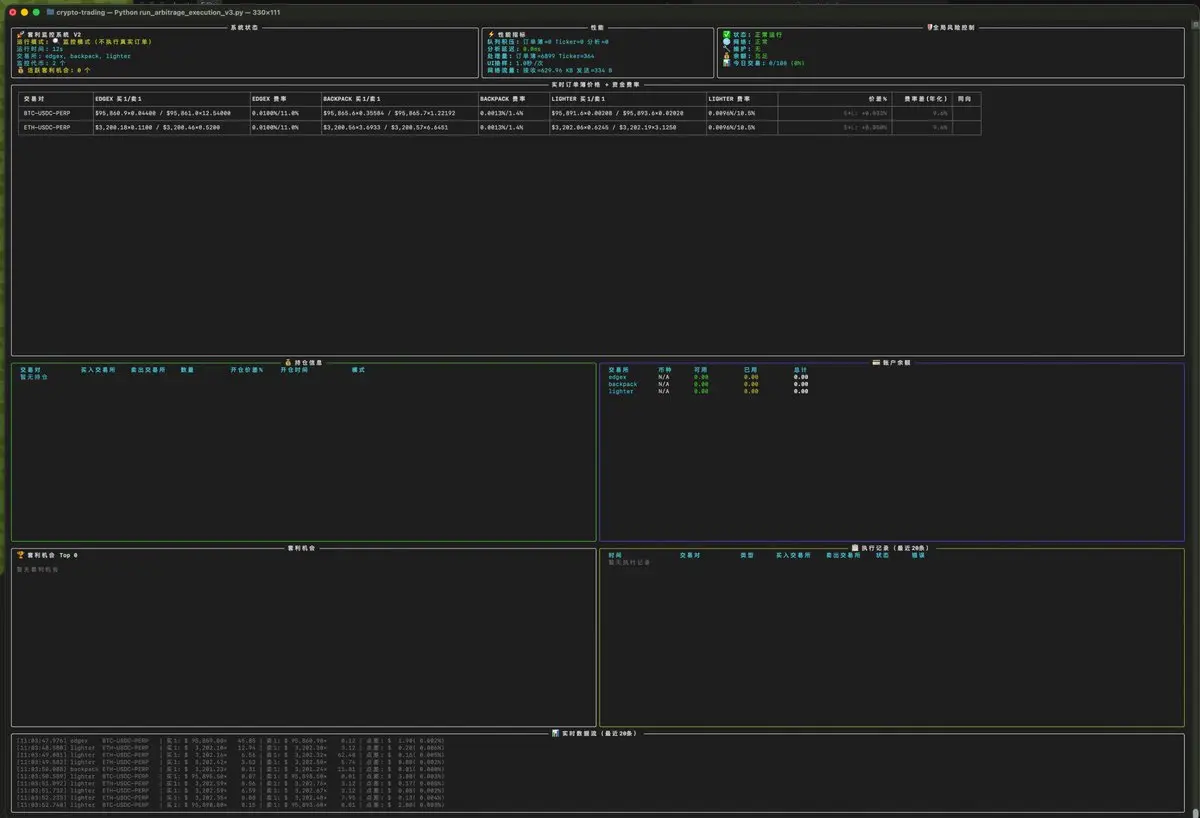Viewport: 1200px width, 818px height.
Task: Click the chart icon in 实时数据流 title
Action: click(555, 733)
